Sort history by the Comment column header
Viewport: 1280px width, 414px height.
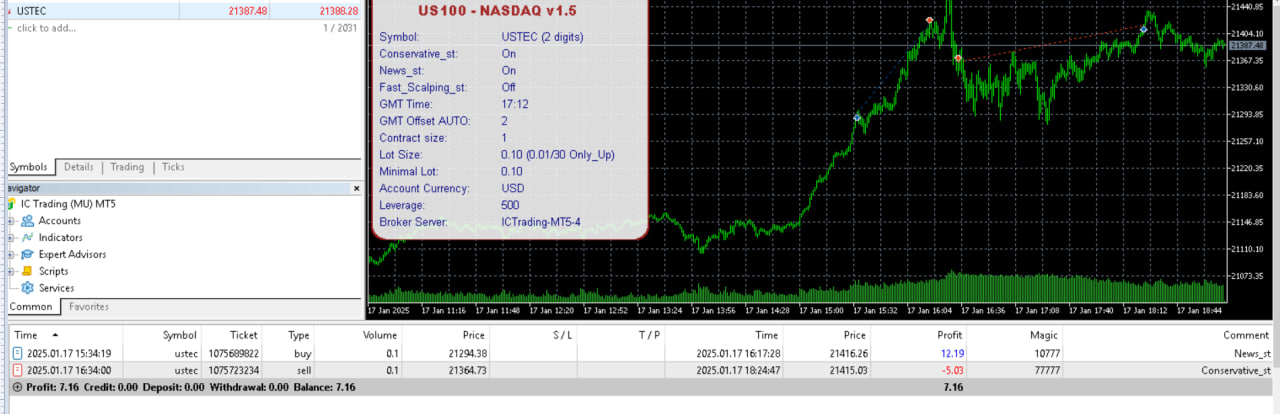point(1245,335)
